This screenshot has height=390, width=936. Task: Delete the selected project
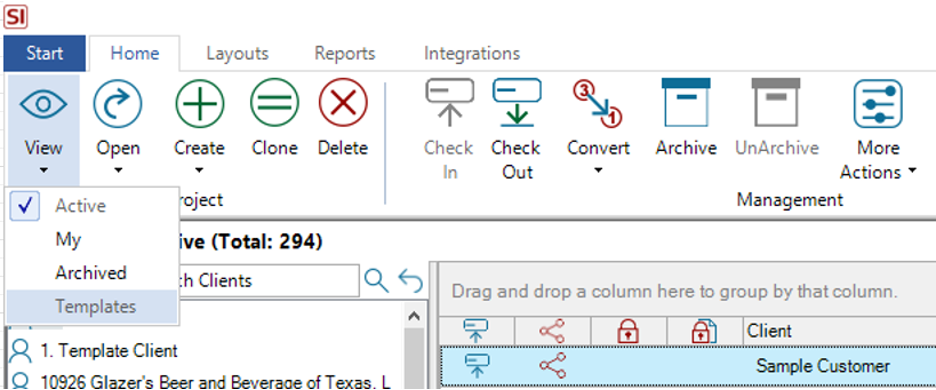(343, 116)
